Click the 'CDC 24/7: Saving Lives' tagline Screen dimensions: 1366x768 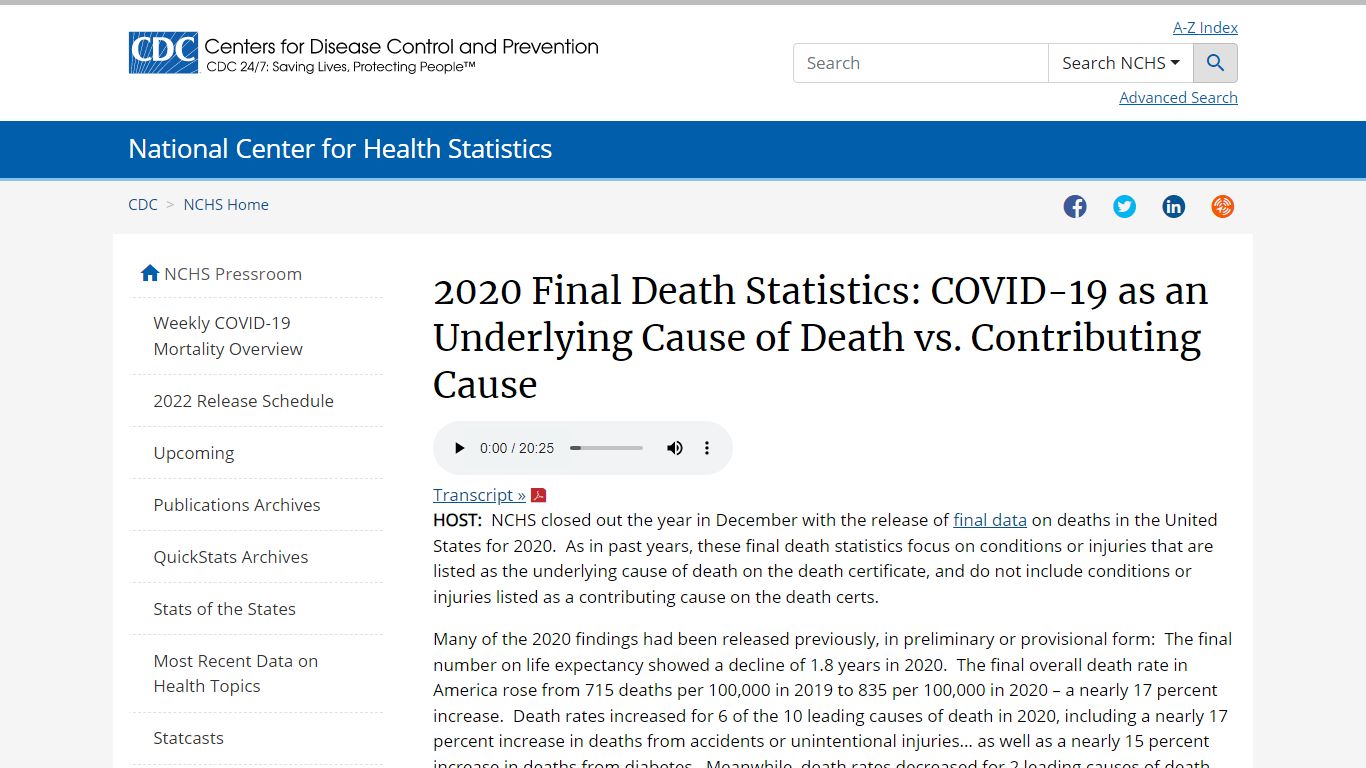pos(340,67)
